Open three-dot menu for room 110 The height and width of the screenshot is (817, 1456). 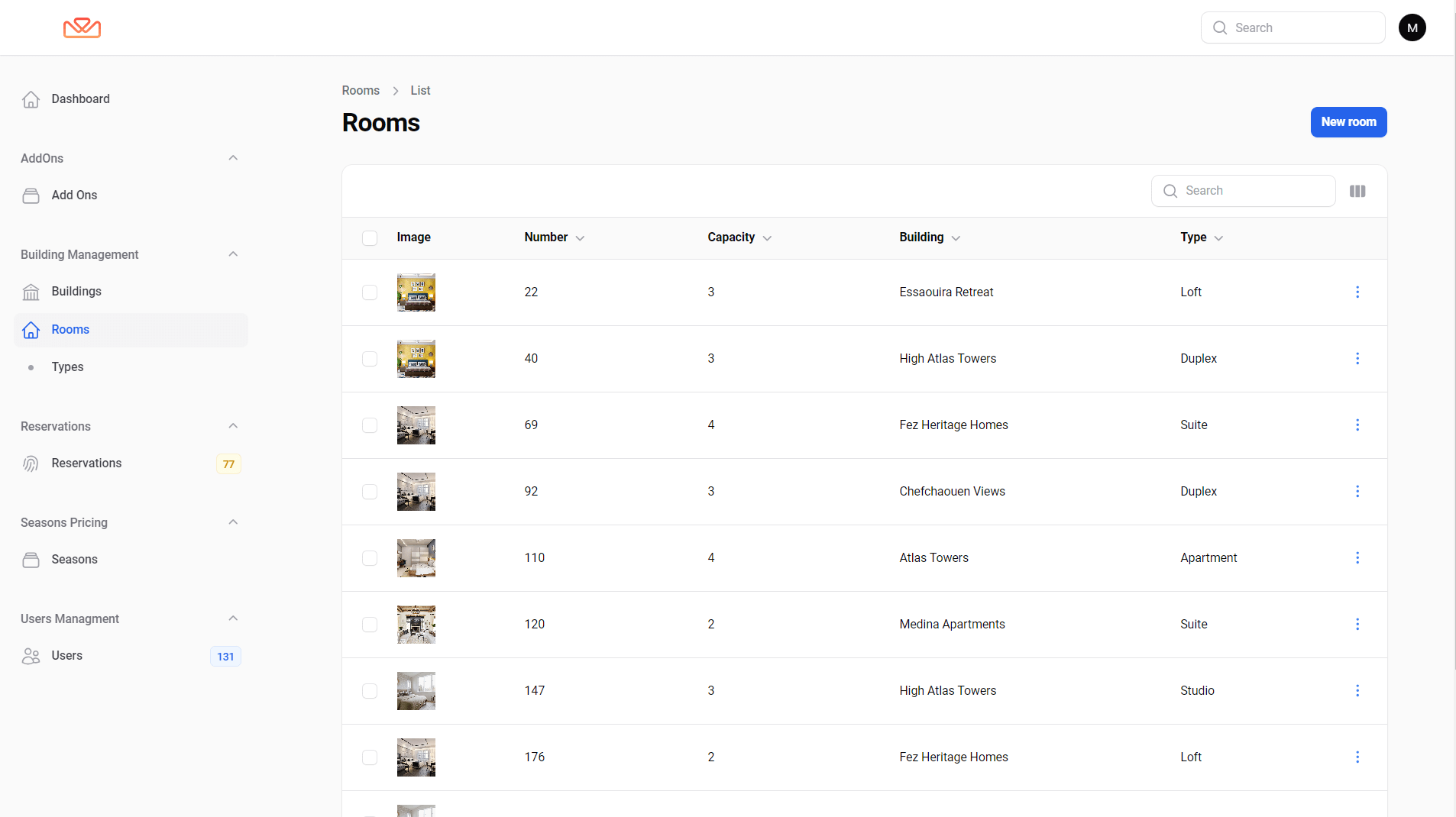click(1357, 558)
